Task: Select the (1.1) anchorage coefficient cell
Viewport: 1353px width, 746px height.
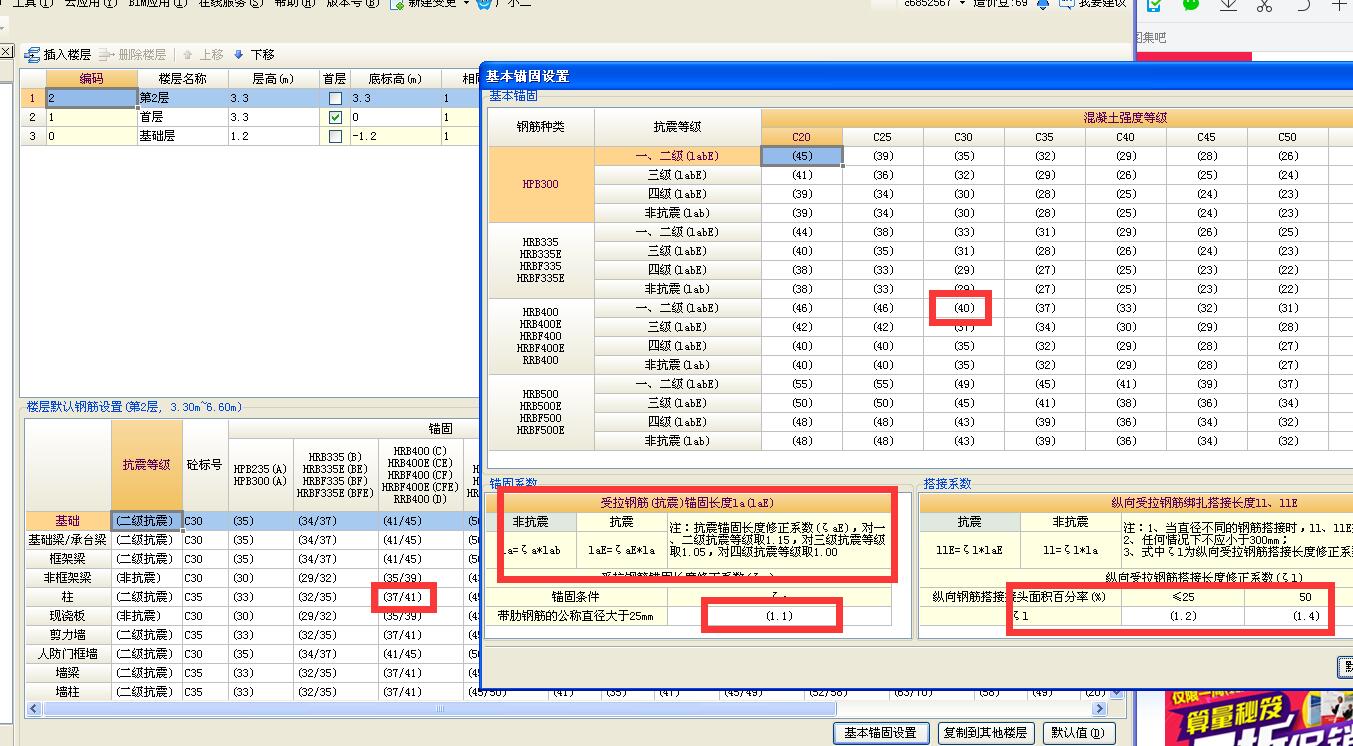Action: 779,616
